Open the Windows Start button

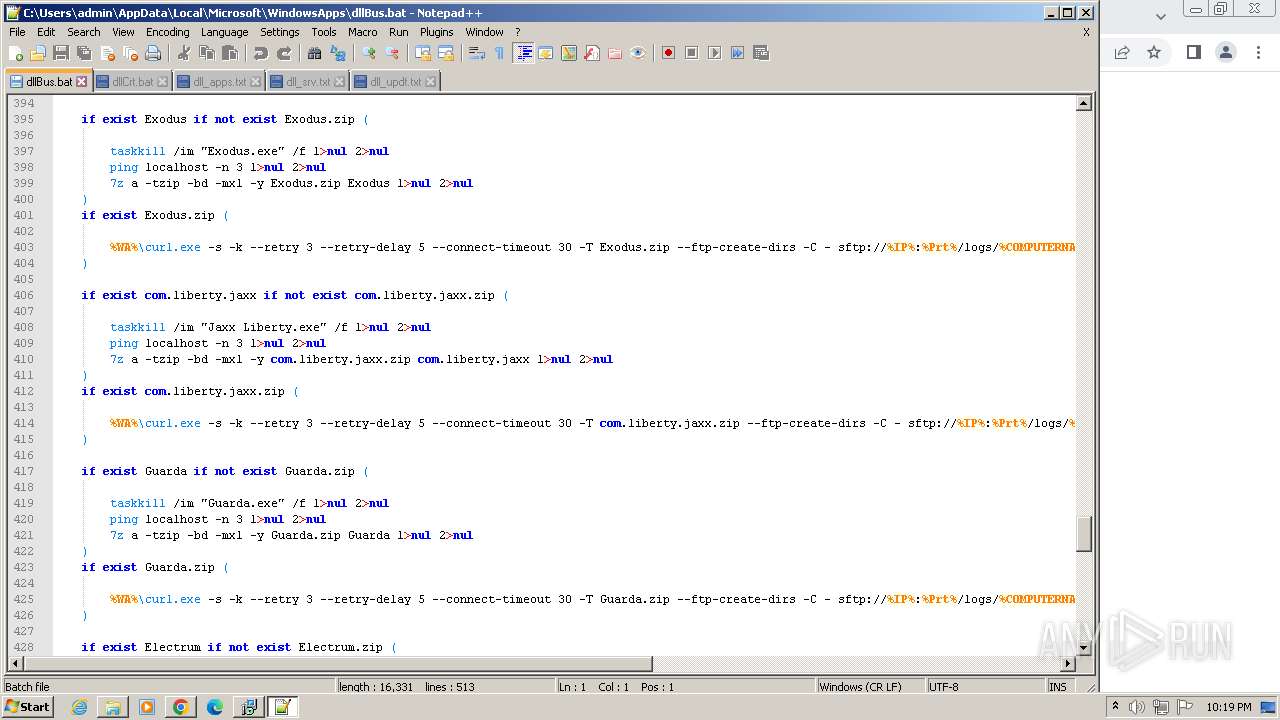click(27, 707)
